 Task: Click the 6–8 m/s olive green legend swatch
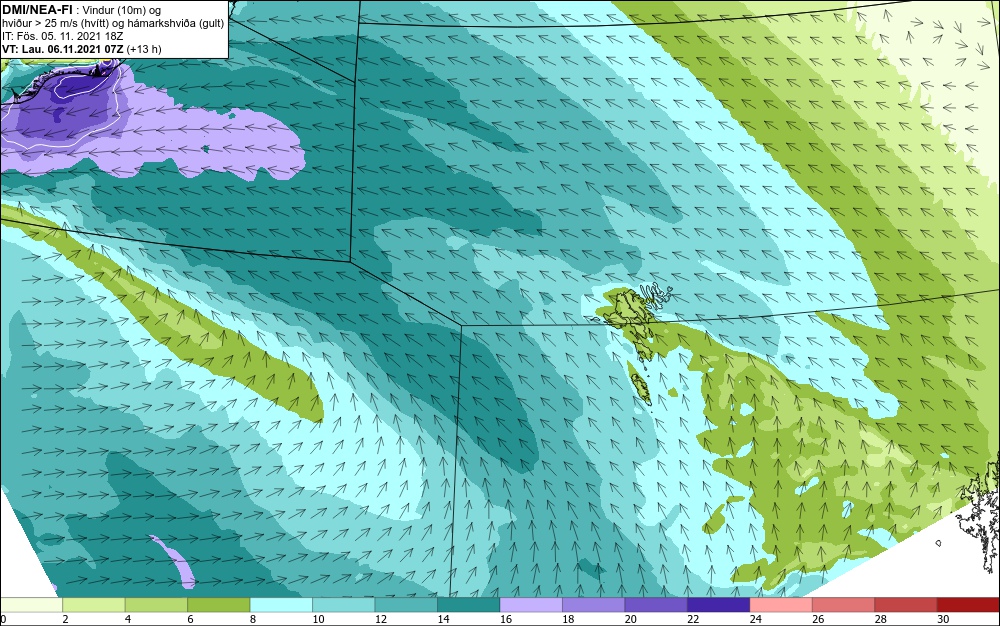[219, 604]
